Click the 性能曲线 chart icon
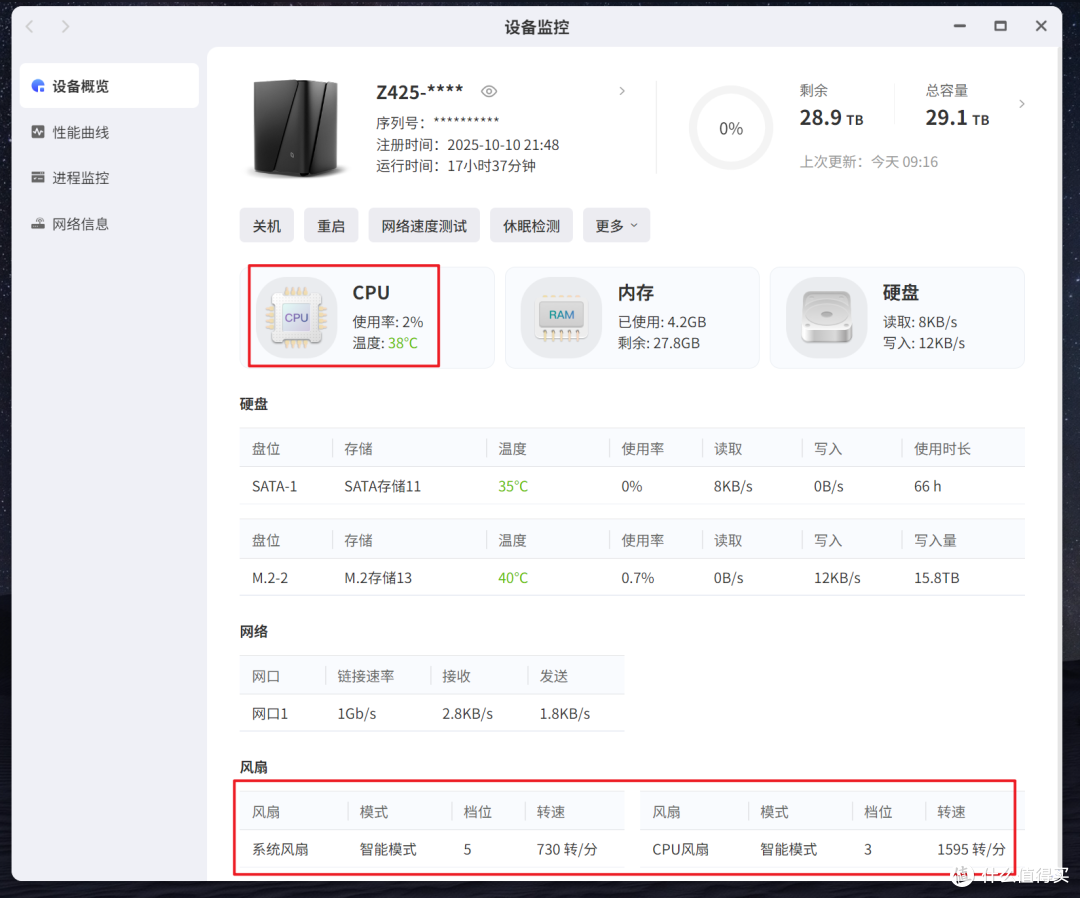1080x898 pixels. 38,132
